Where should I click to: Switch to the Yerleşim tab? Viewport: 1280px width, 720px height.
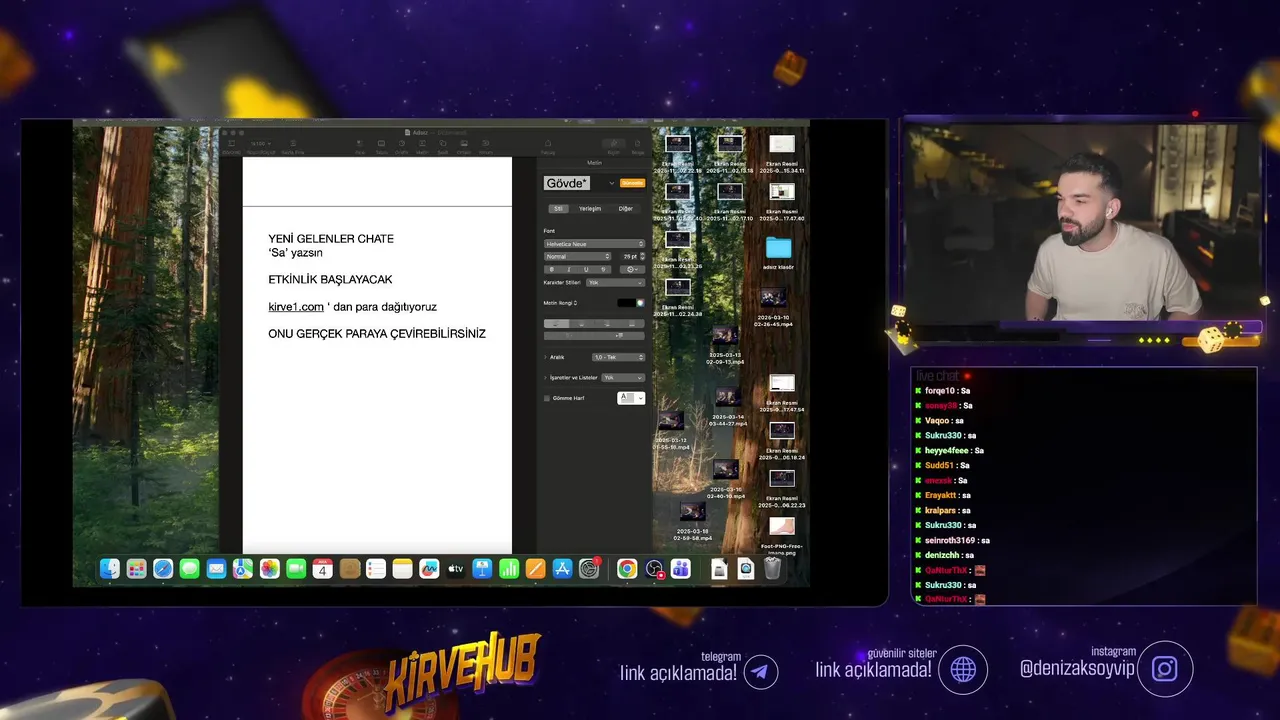[x=590, y=208]
